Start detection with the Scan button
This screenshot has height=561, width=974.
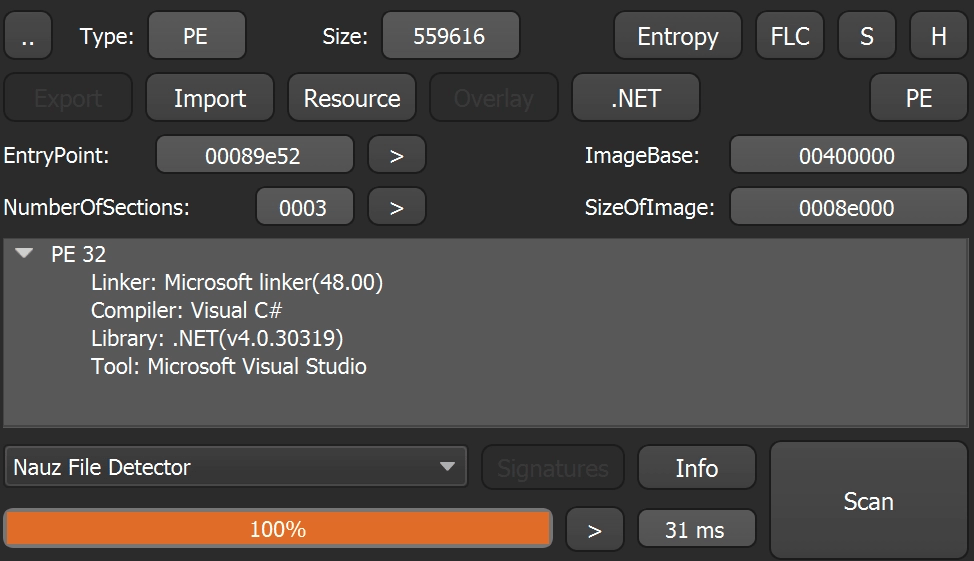tap(868, 501)
